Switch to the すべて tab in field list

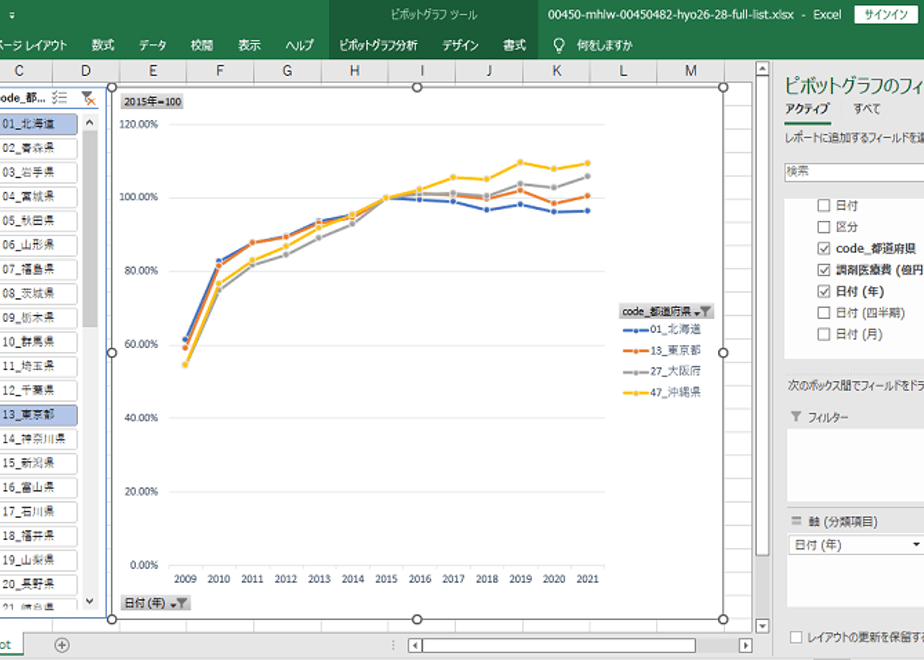[866, 109]
